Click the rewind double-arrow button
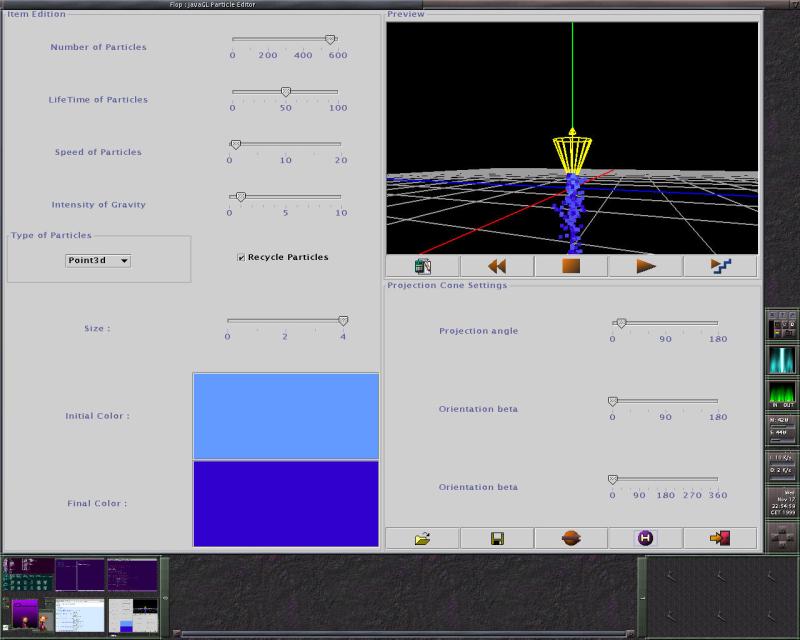This screenshot has width=800, height=640. [x=497, y=266]
